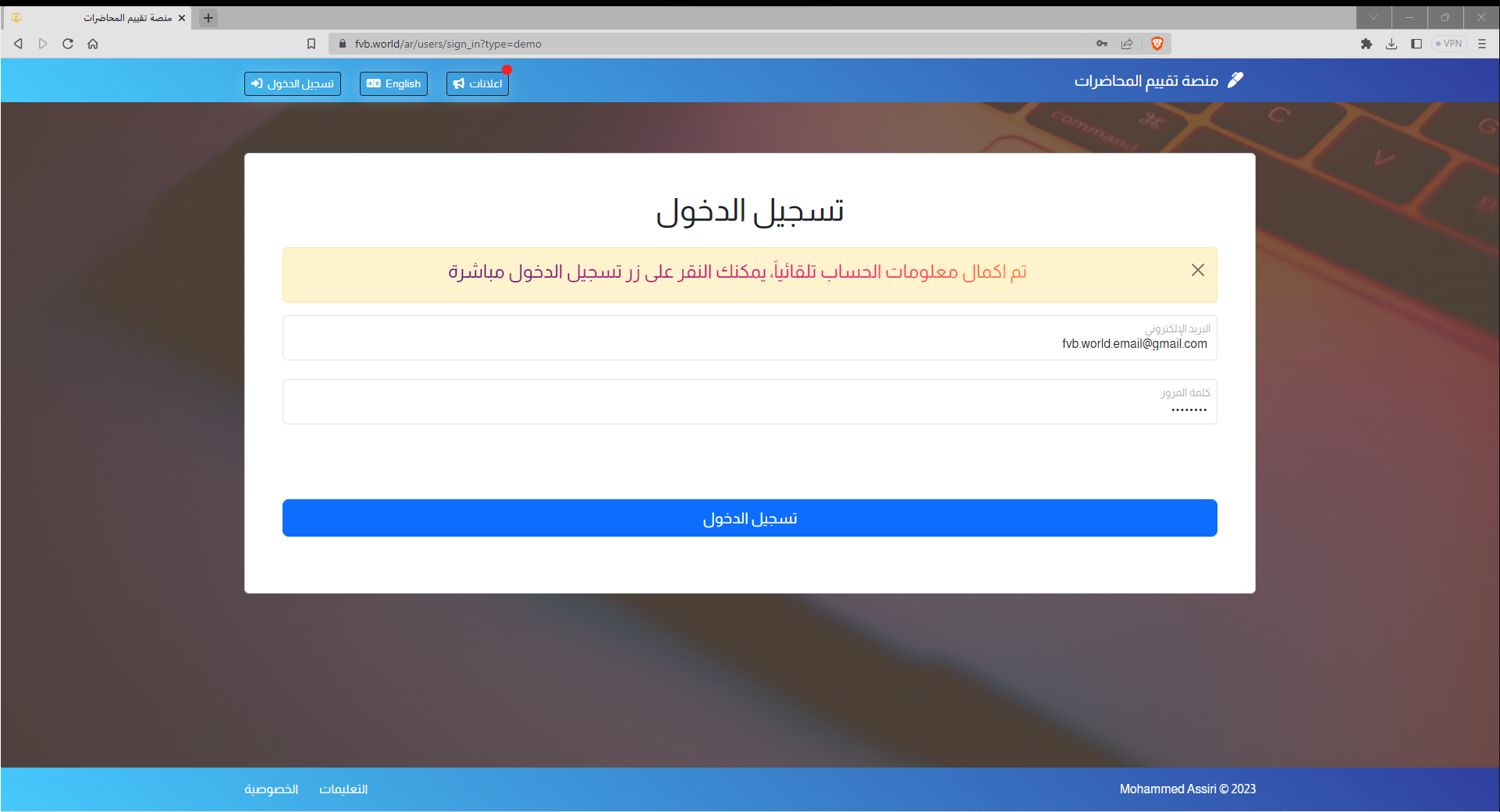Click the pencil icon beside the platform title

point(1235,79)
